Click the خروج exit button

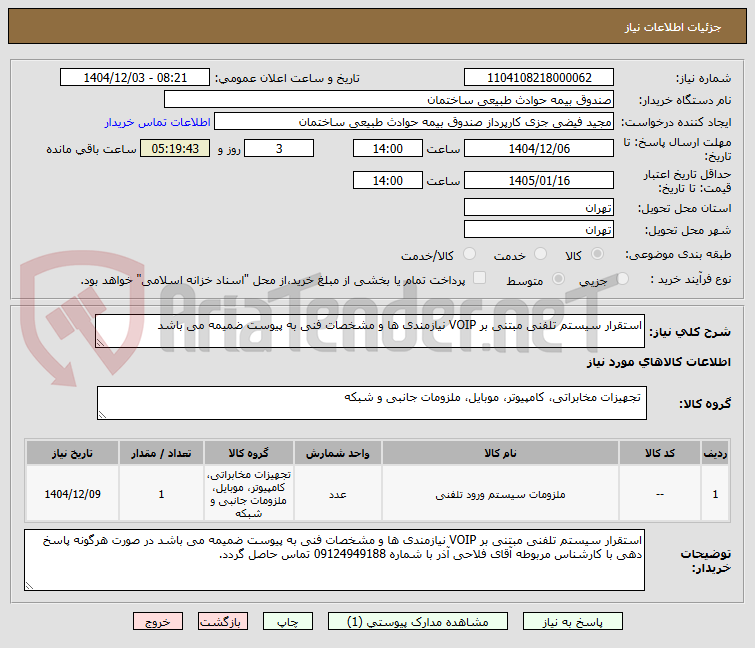tap(158, 622)
